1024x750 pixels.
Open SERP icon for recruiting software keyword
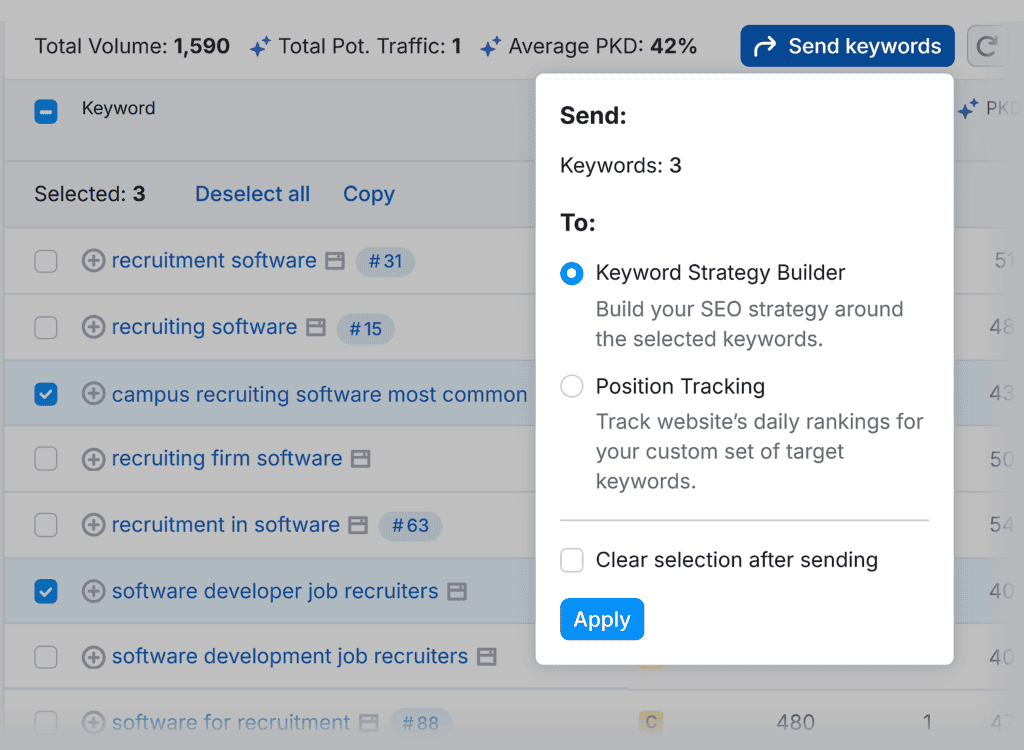pyautogui.click(x=316, y=327)
